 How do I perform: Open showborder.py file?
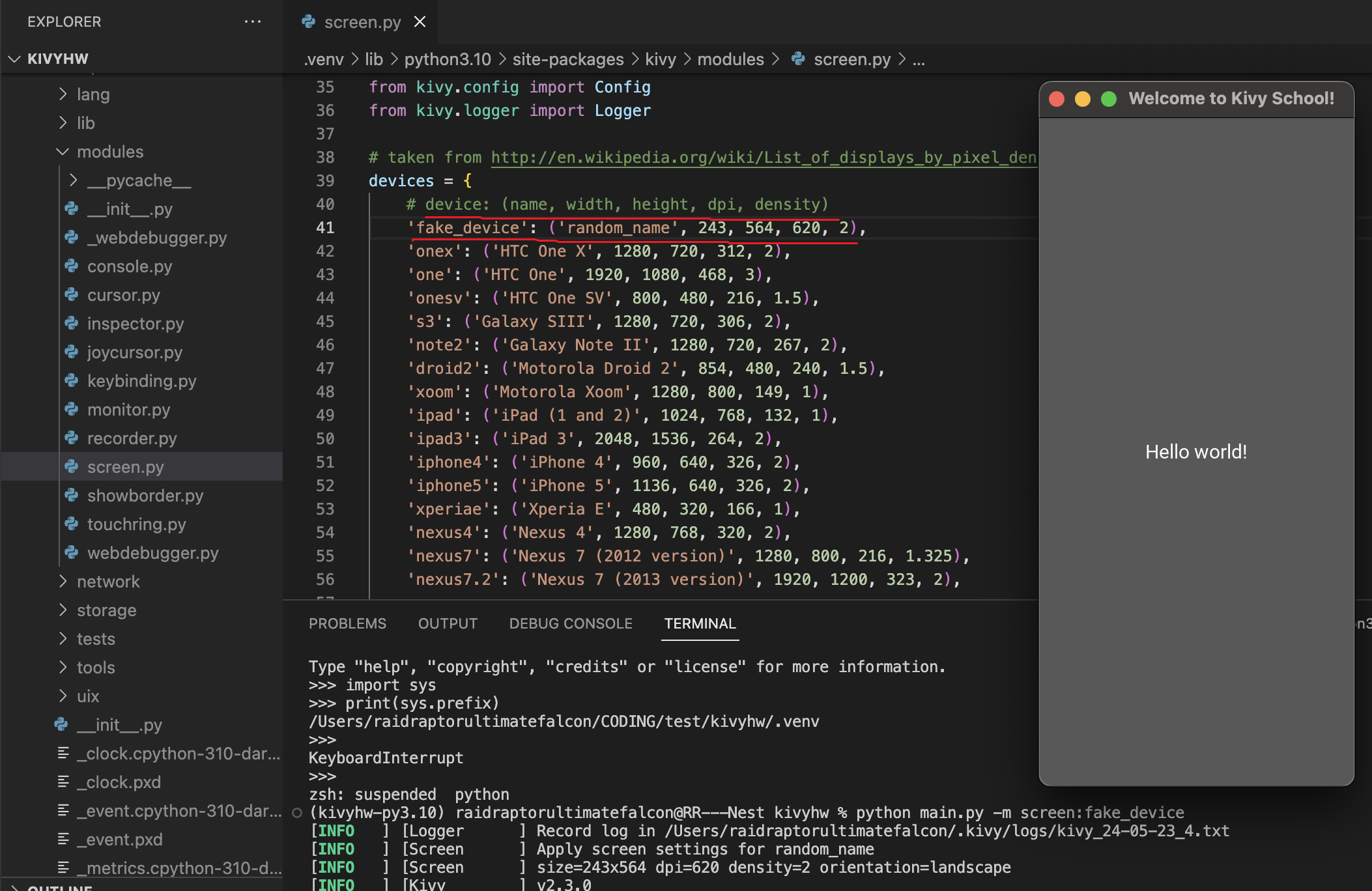[x=145, y=496]
